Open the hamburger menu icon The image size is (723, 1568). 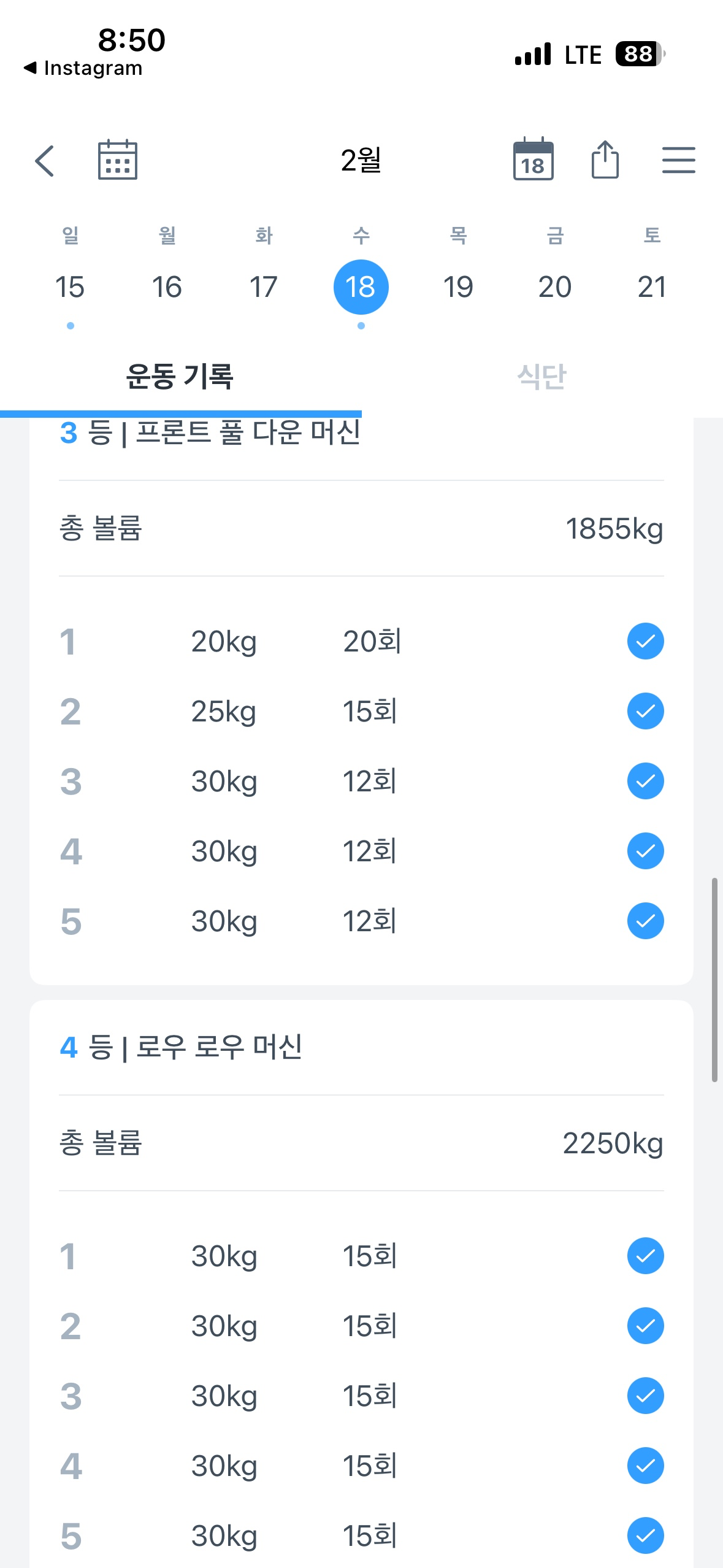[678, 160]
